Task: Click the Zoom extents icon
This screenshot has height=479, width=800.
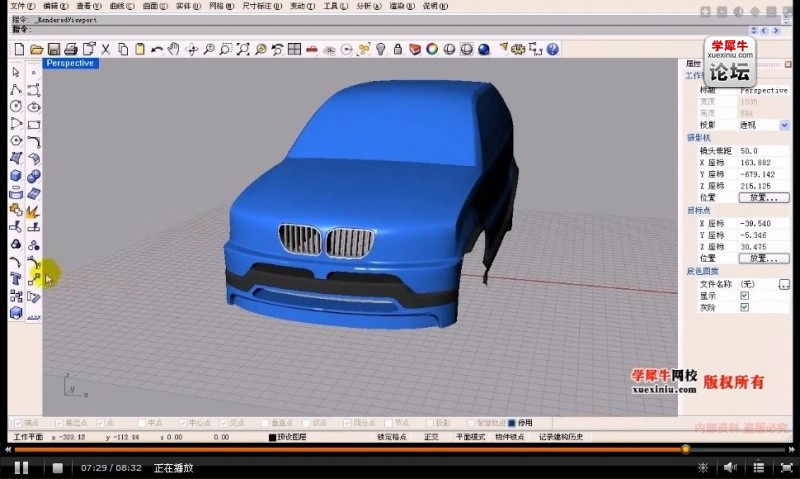Action: tap(243, 49)
